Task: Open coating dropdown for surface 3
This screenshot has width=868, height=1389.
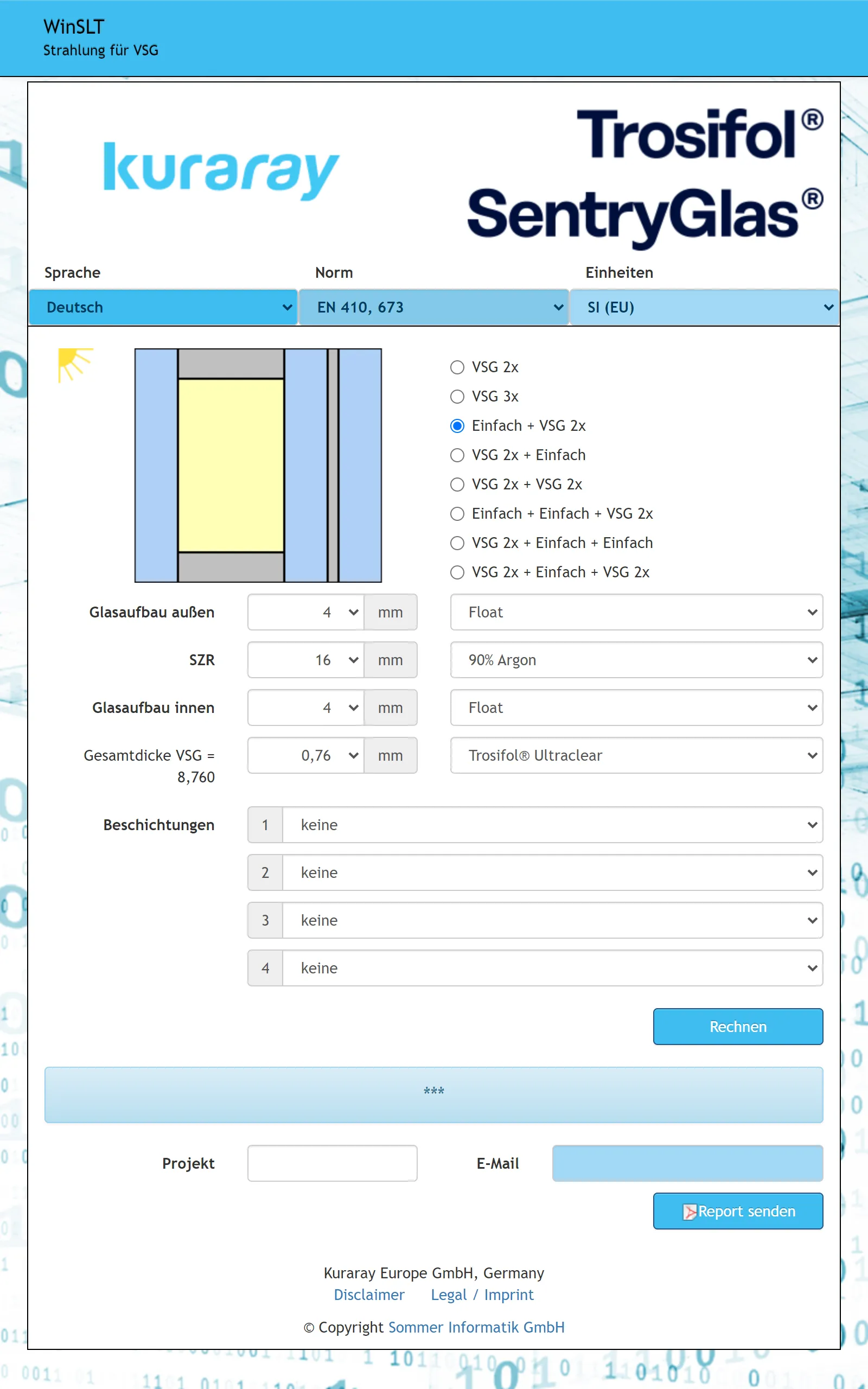Action: click(552, 920)
